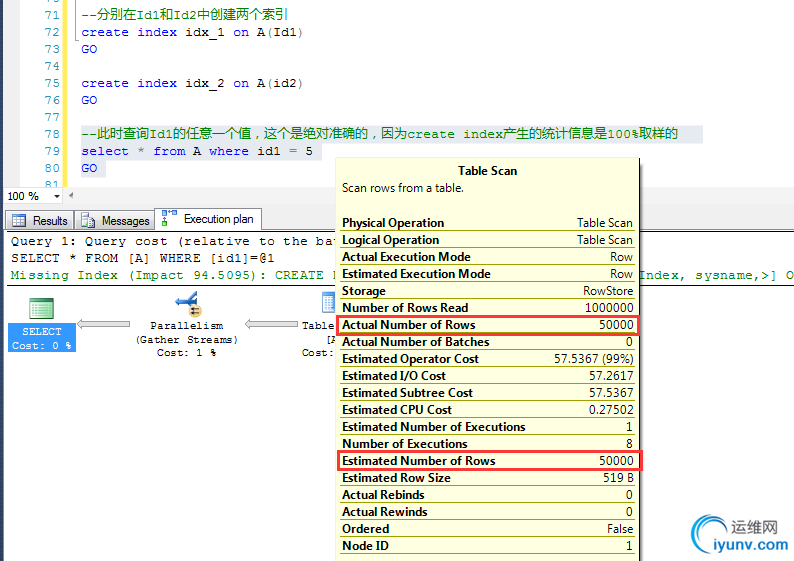Viewport: 794px width, 561px height.
Task: Click the Table Scan operator icon
Action: (x=328, y=302)
